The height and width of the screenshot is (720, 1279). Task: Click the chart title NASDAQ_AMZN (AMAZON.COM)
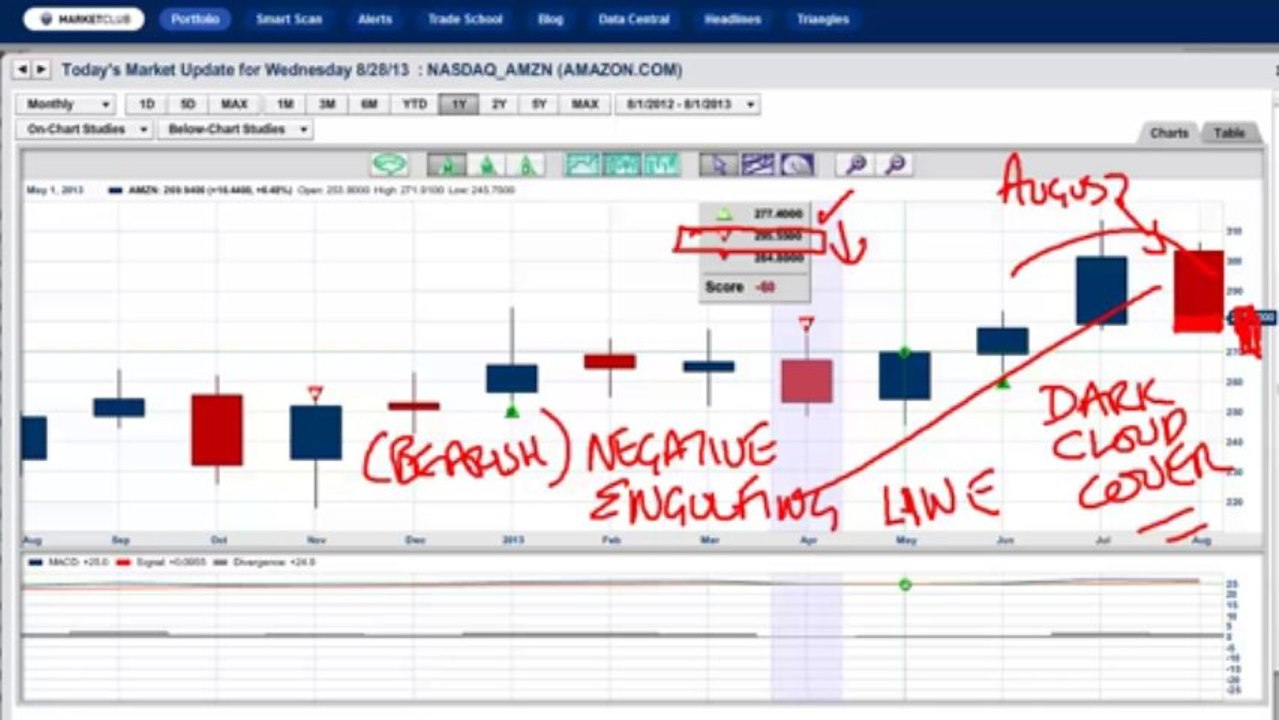555,70
